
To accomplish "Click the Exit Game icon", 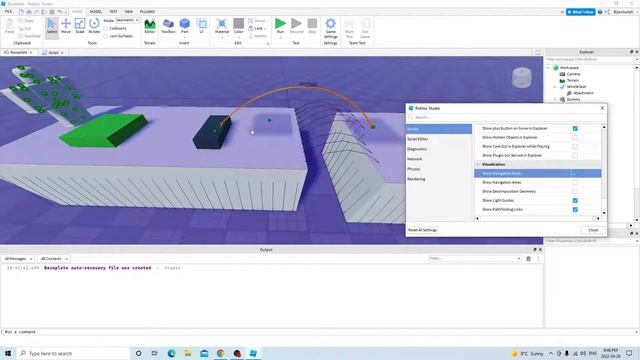I will coord(365,28).
